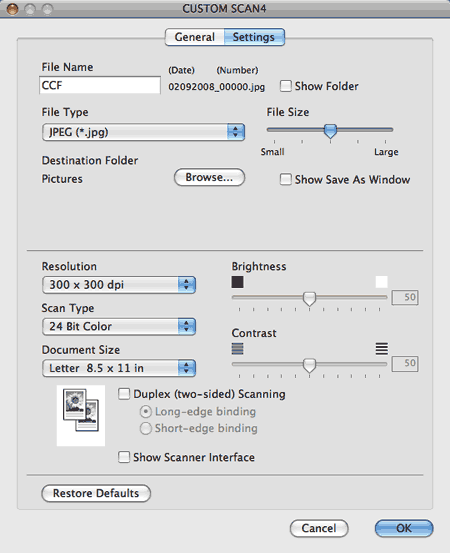Expand the Resolution 300 x 300 dpi dropdown

(x=119, y=285)
